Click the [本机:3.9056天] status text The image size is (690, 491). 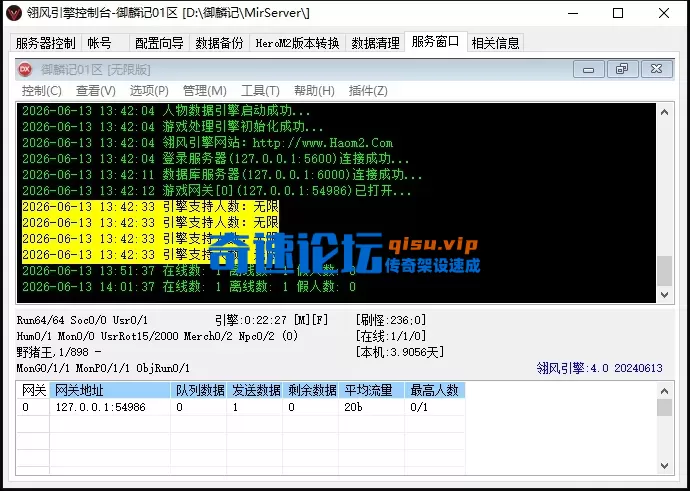coord(400,352)
